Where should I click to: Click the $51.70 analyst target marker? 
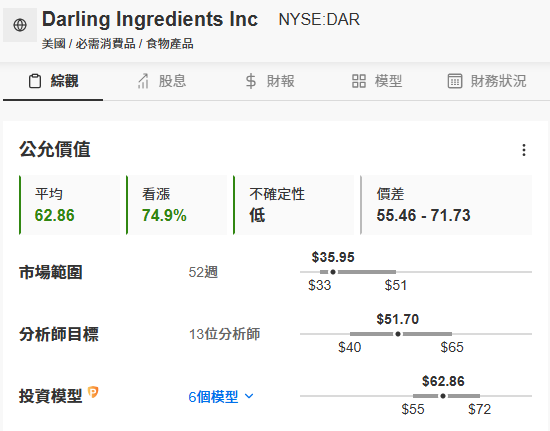[398, 334]
